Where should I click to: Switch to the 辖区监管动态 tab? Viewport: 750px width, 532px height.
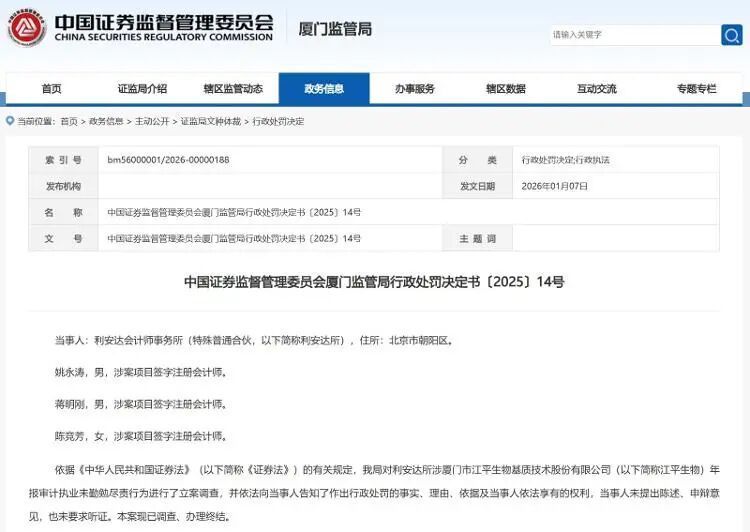tap(233, 89)
